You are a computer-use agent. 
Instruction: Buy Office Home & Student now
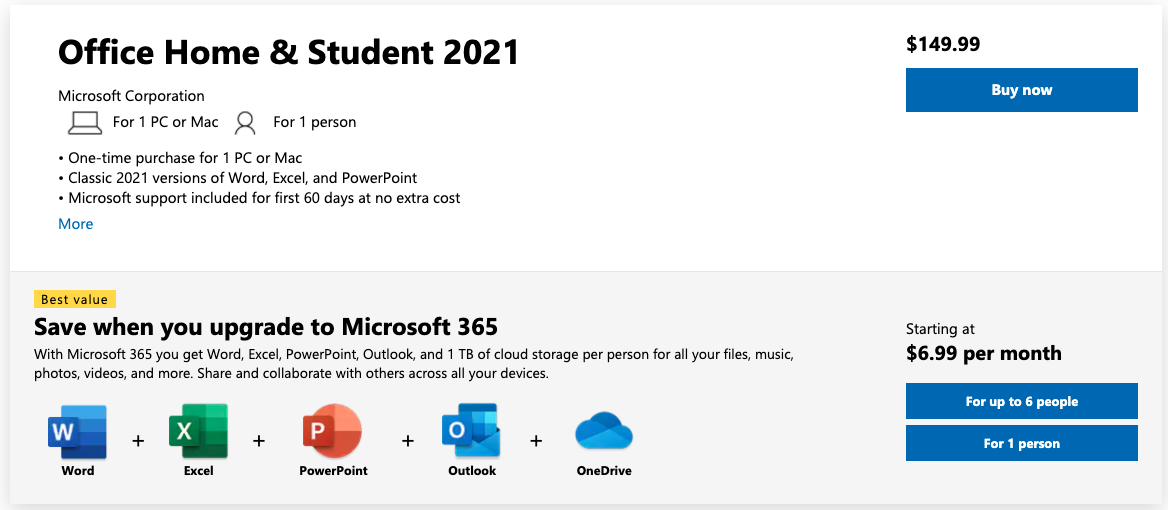(x=1021, y=90)
